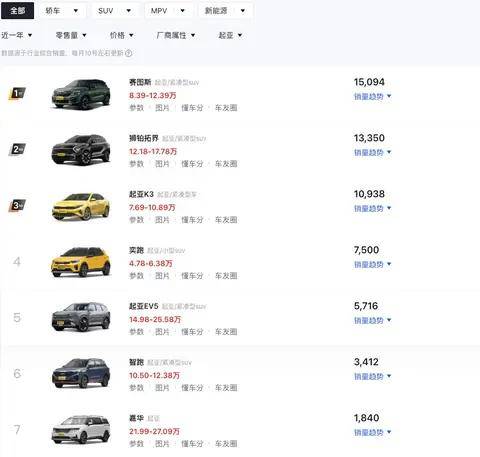This screenshot has height=457, width=480.
Task: Expand the 近一年 time range filter
Action: [x=17, y=35]
